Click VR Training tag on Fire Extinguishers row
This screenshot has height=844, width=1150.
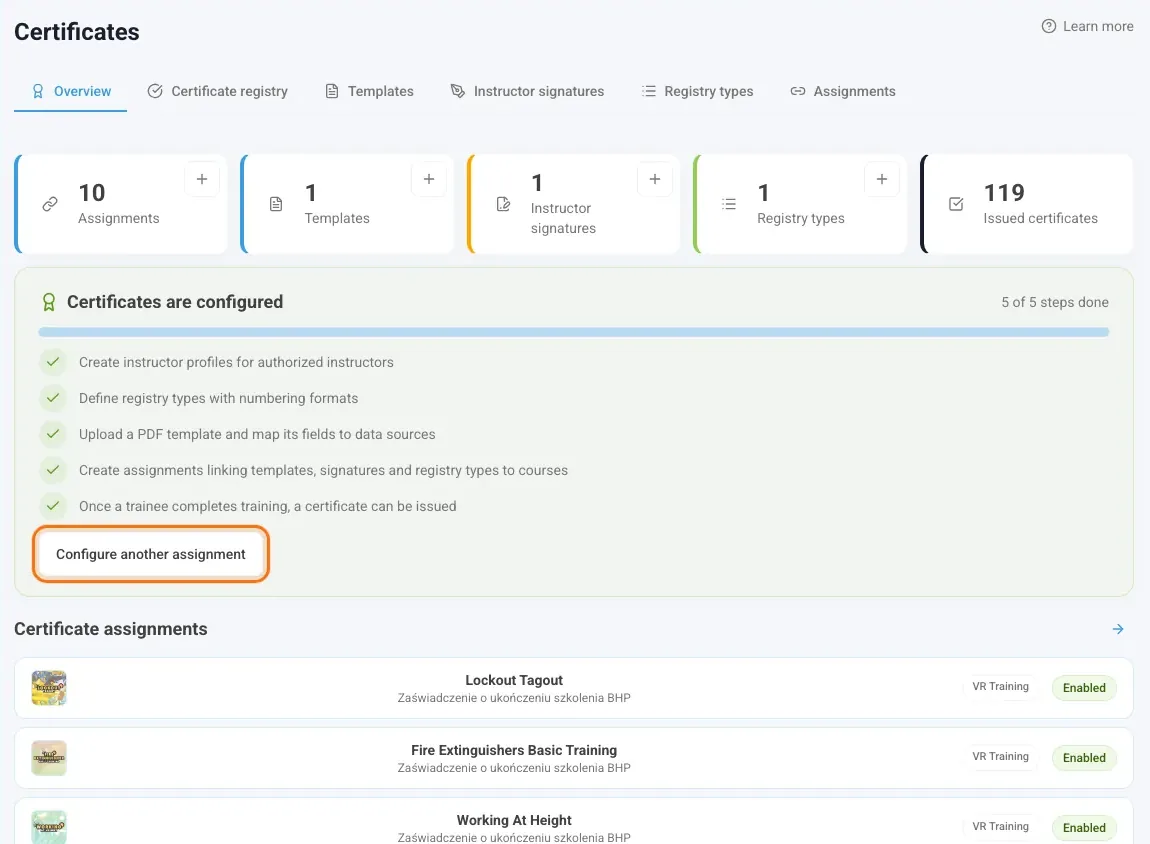[x=1000, y=756]
